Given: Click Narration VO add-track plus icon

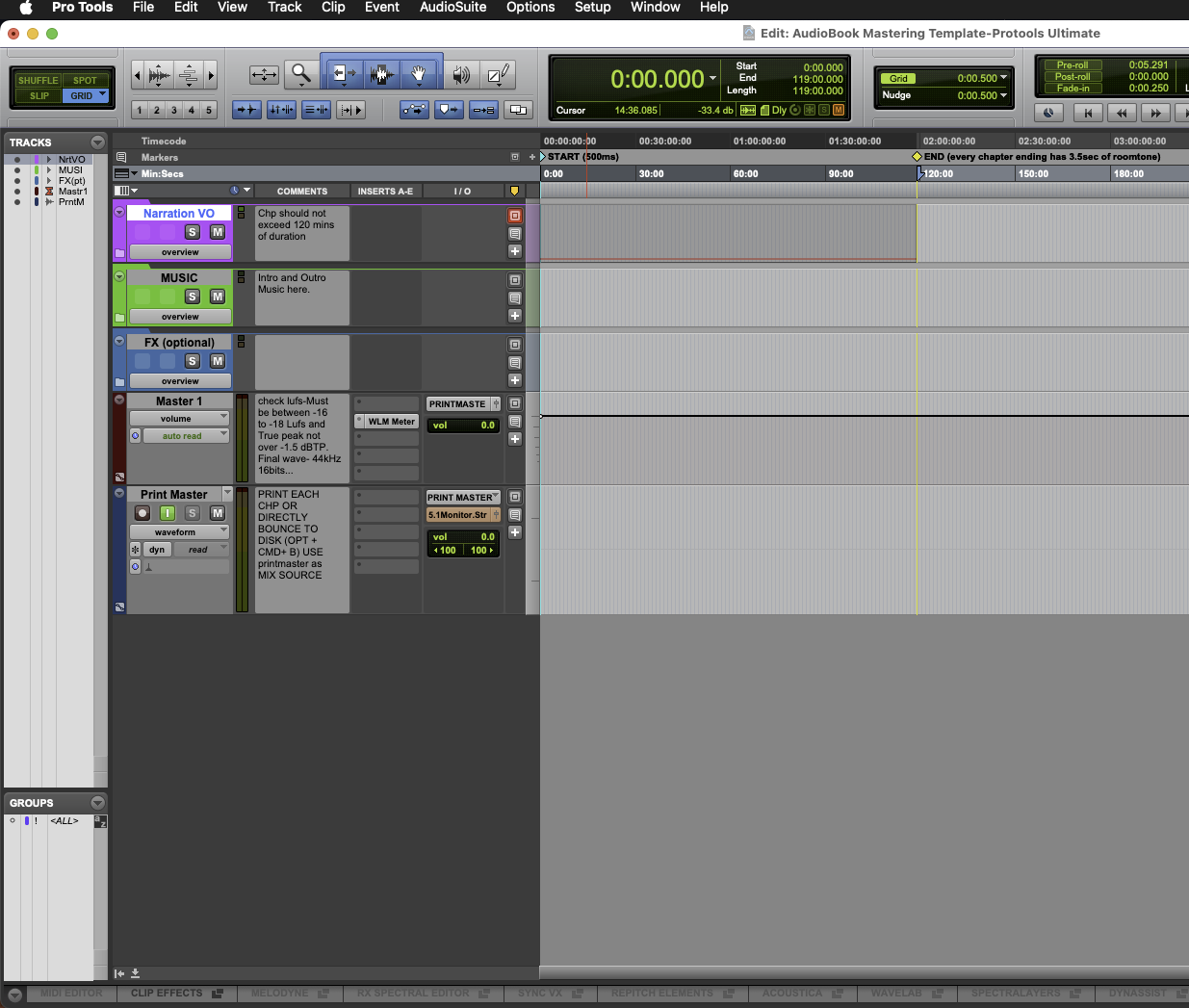Looking at the screenshot, I should pyautogui.click(x=515, y=251).
